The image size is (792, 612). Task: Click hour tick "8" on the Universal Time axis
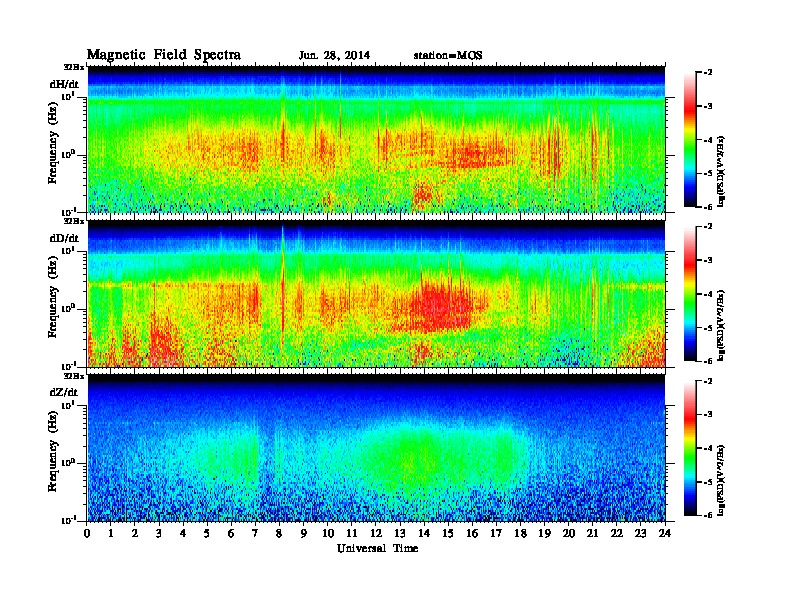[280, 534]
